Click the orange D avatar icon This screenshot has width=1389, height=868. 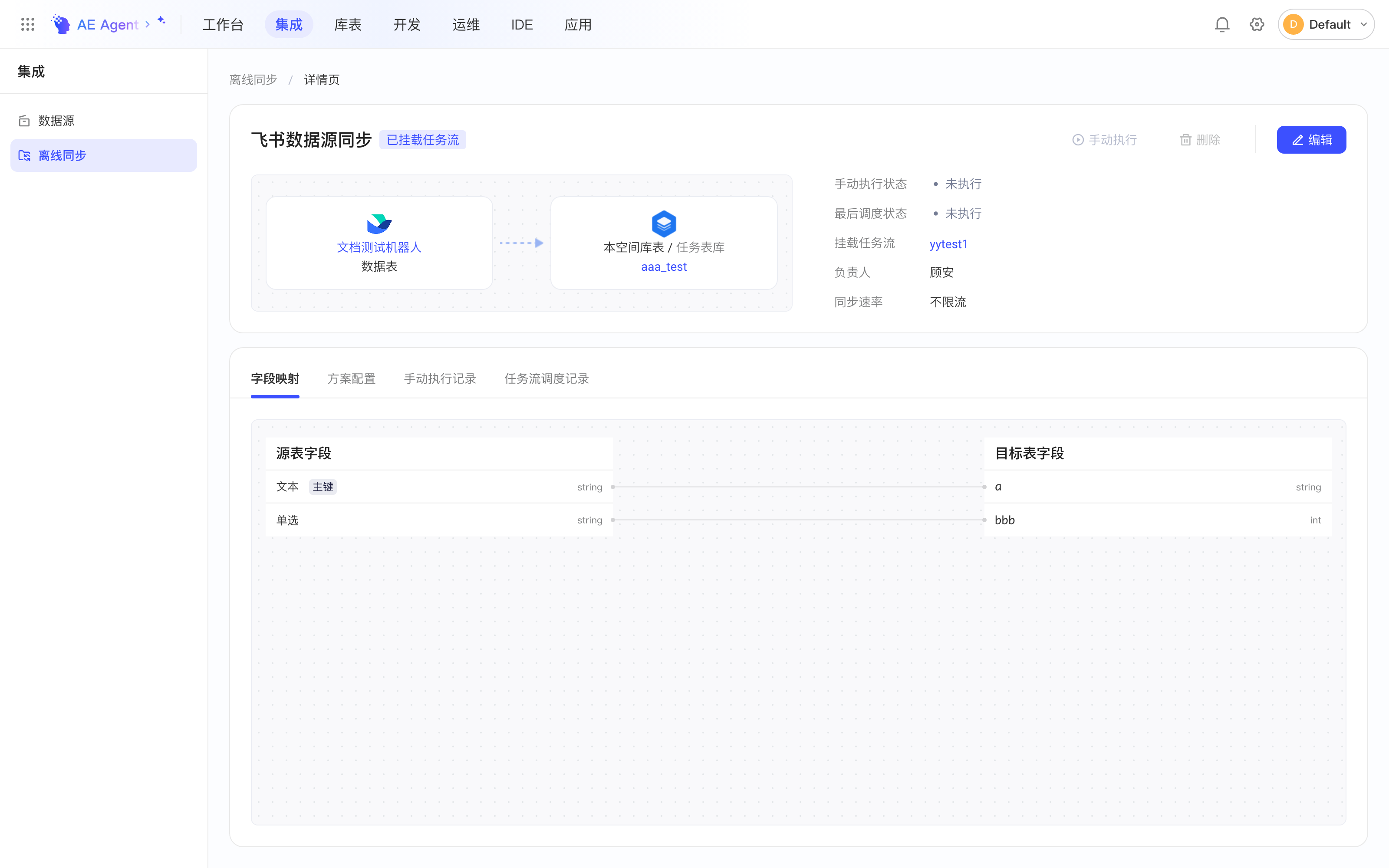[1293, 24]
